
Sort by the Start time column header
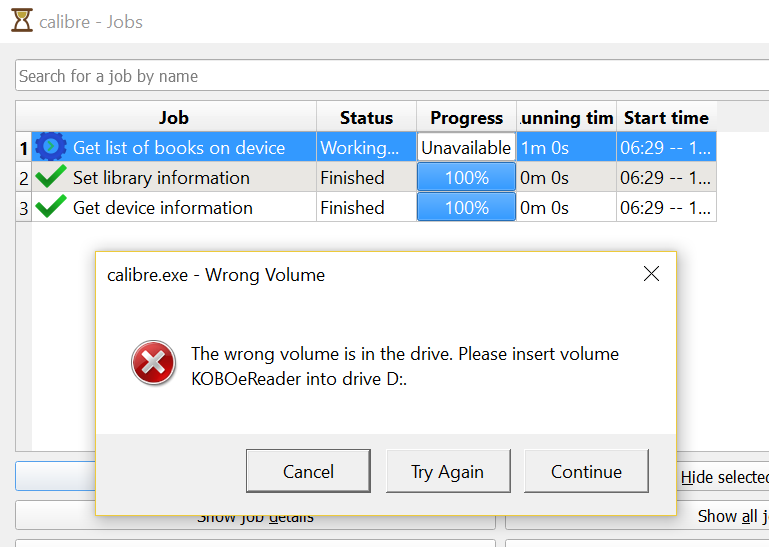(x=666, y=117)
